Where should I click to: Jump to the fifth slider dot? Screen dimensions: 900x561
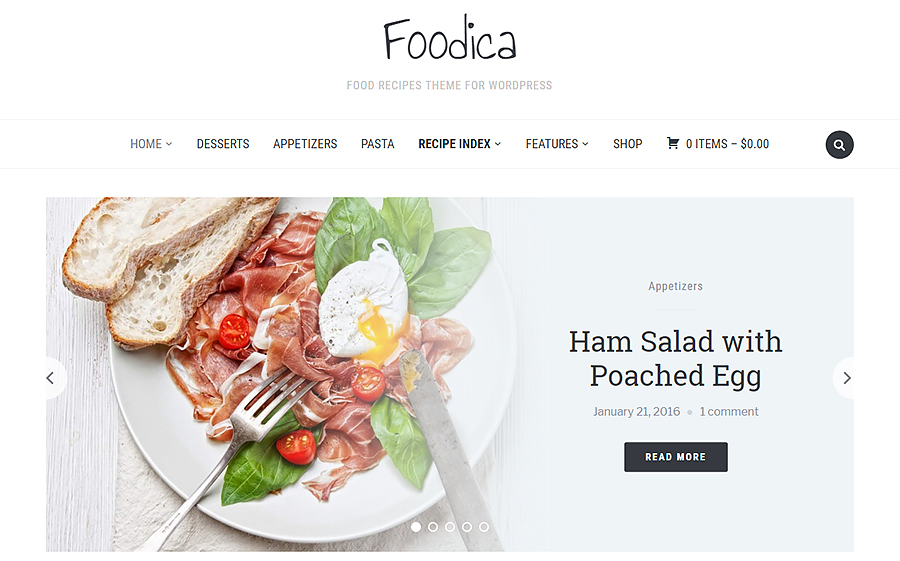click(484, 527)
